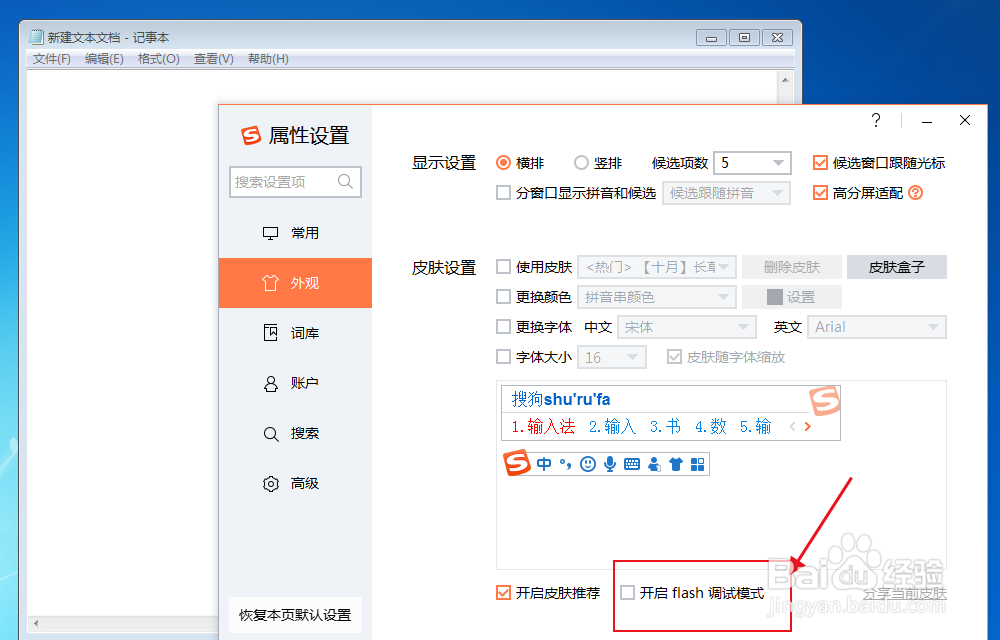1000x640 pixels.
Task: Open the font size dropdown showing 16
Action: pos(612,357)
